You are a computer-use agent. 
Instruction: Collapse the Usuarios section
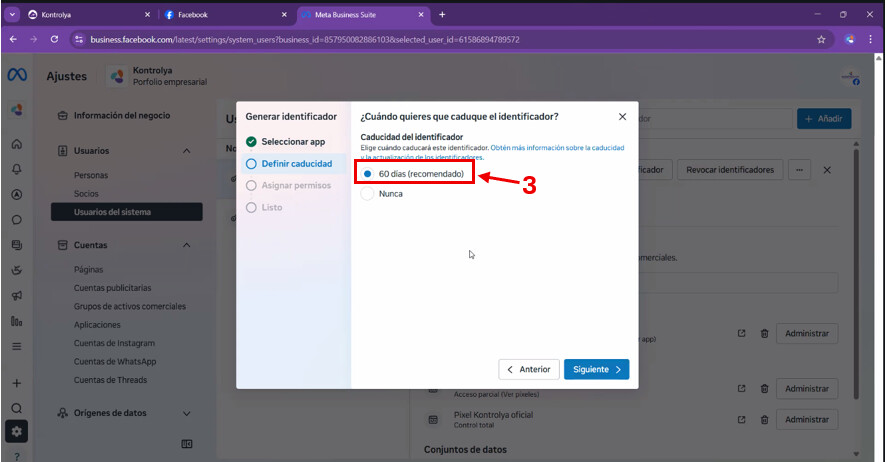click(x=187, y=151)
